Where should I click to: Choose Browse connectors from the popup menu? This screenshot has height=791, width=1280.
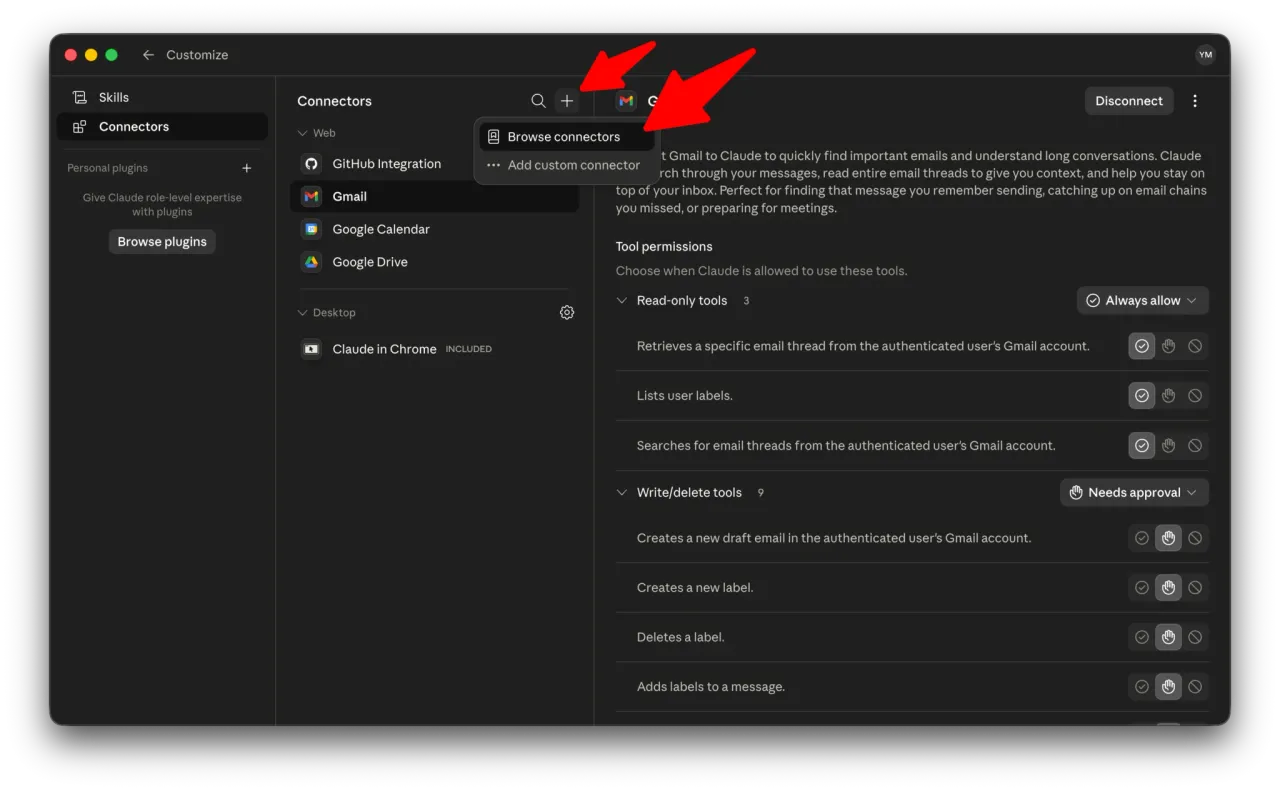click(565, 137)
